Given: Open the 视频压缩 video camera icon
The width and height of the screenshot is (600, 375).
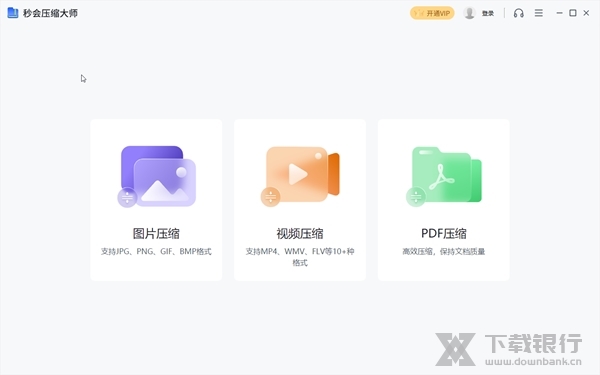Looking at the screenshot, I should click(x=300, y=176).
